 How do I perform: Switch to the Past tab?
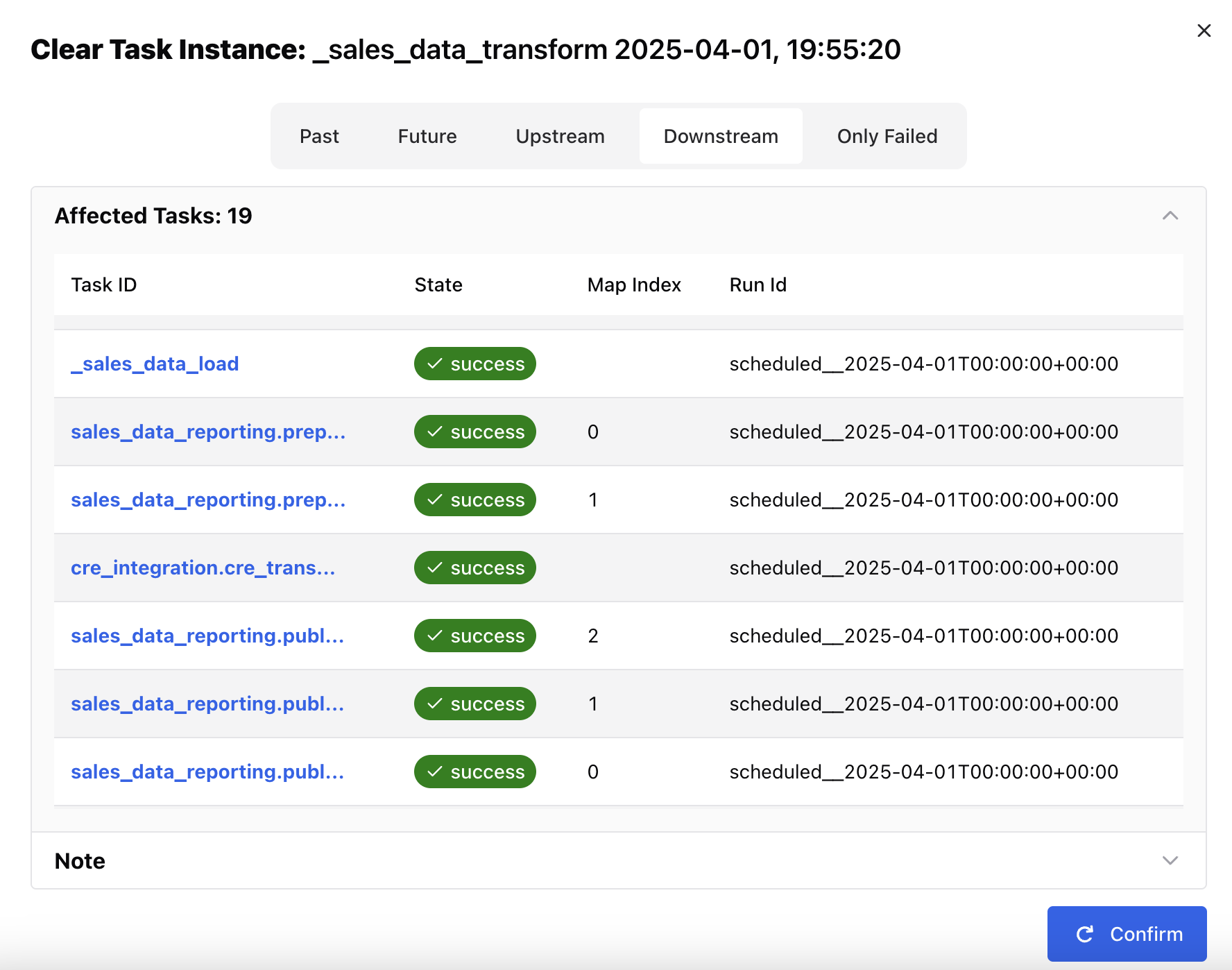coord(319,136)
